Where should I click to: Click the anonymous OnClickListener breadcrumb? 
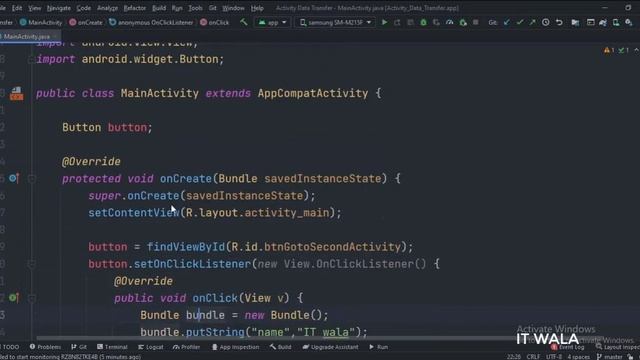pos(151,22)
